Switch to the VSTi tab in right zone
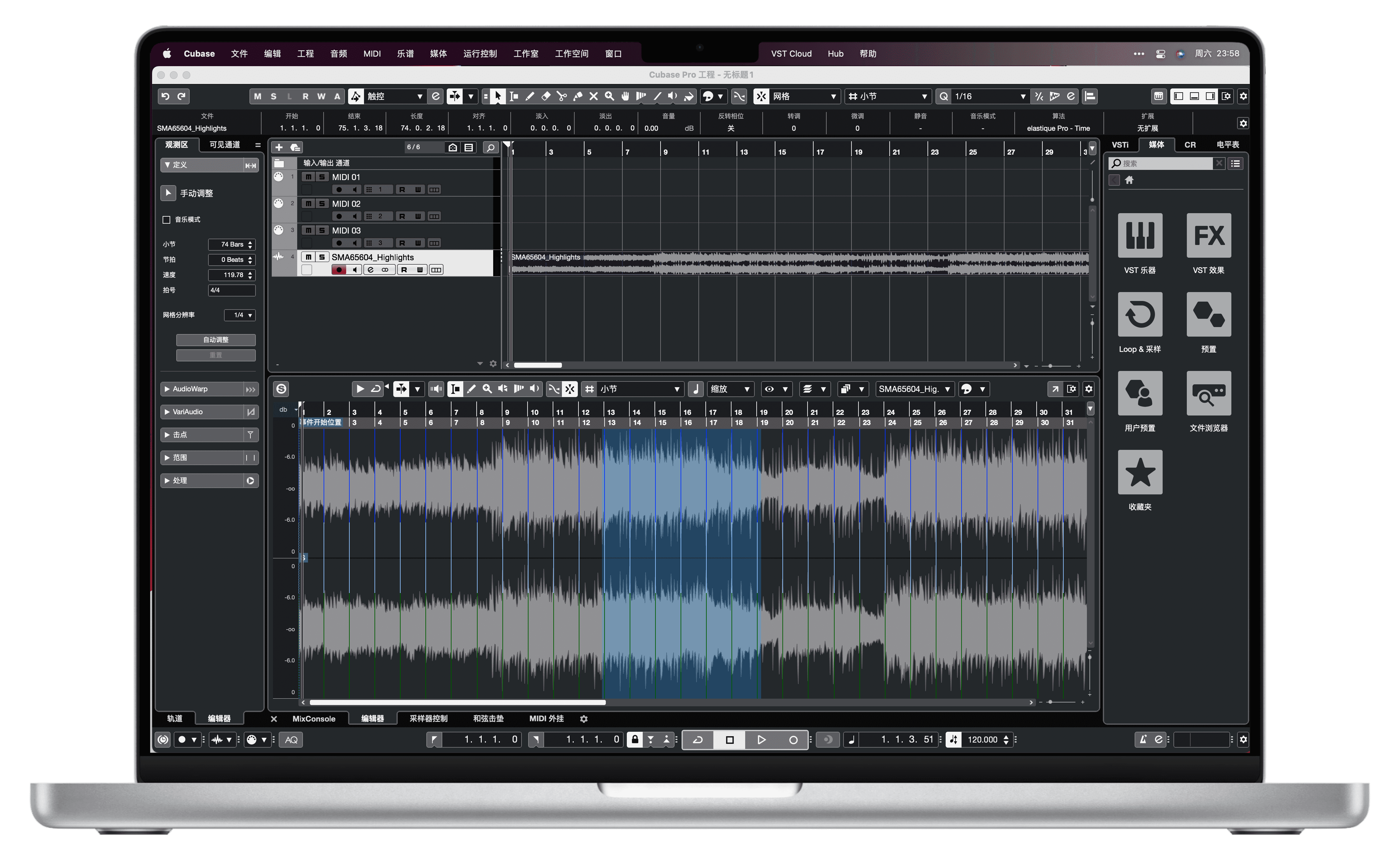Screen dimensions: 1400x859 [1120, 145]
